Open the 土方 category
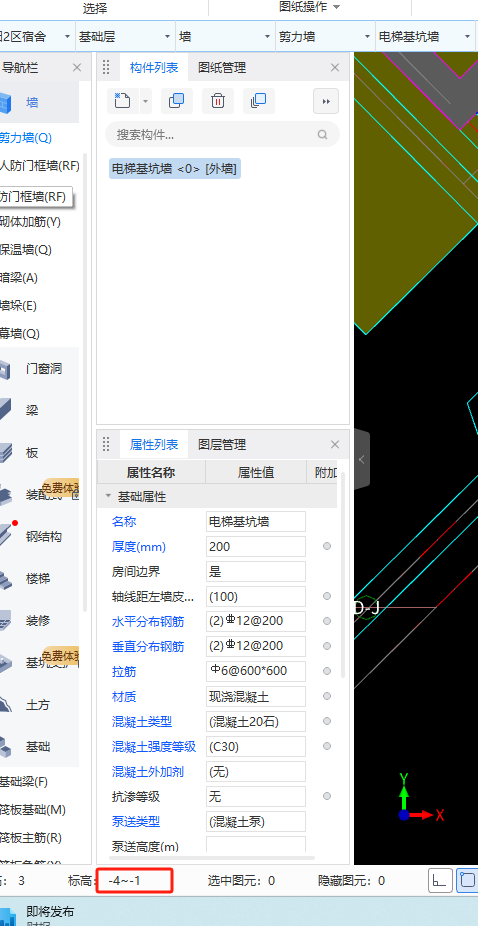This screenshot has width=478, height=926. pos(39,705)
